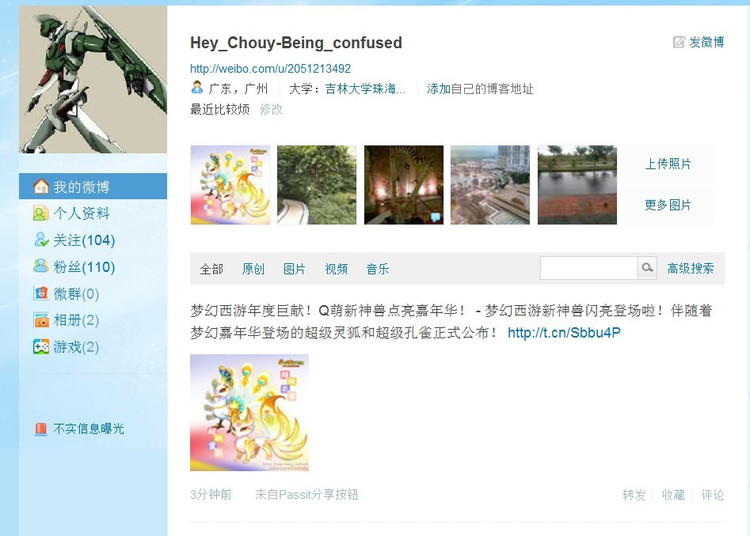Switch to the 原创 tab
Viewport: 750px width, 536px height.
pyautogui.click(x=253, y=269)
